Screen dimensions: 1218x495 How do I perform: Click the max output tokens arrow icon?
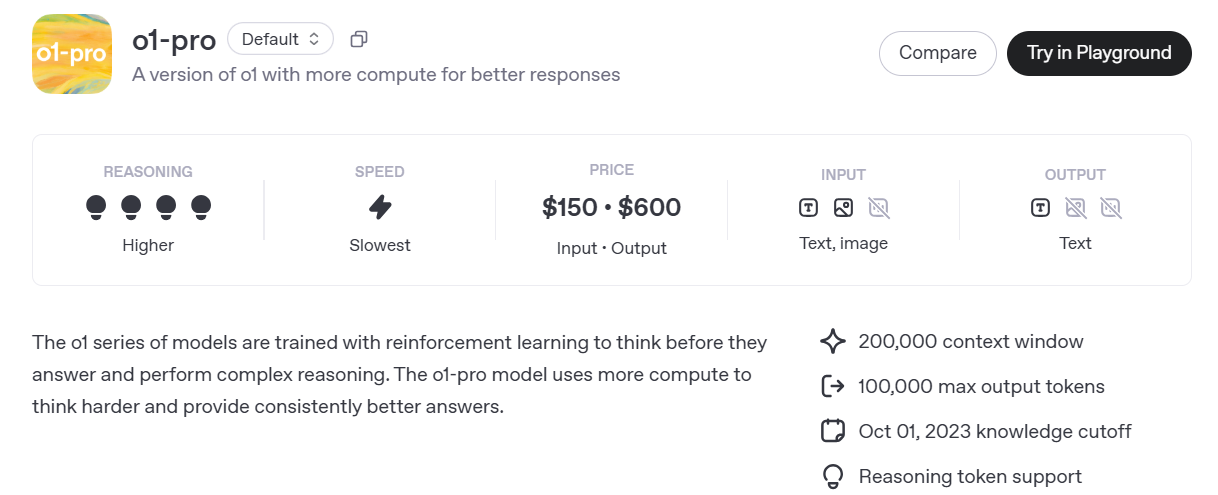tap(832, 387)
